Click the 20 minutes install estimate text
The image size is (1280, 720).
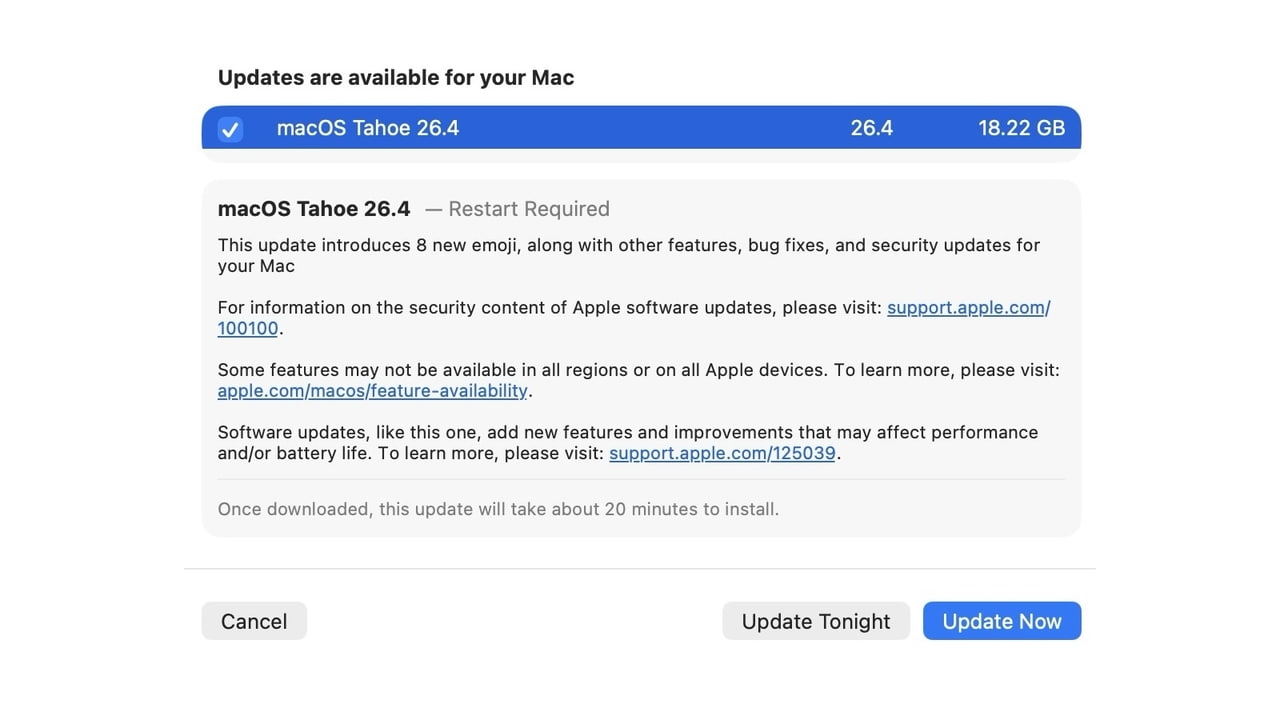pos(498,509)
